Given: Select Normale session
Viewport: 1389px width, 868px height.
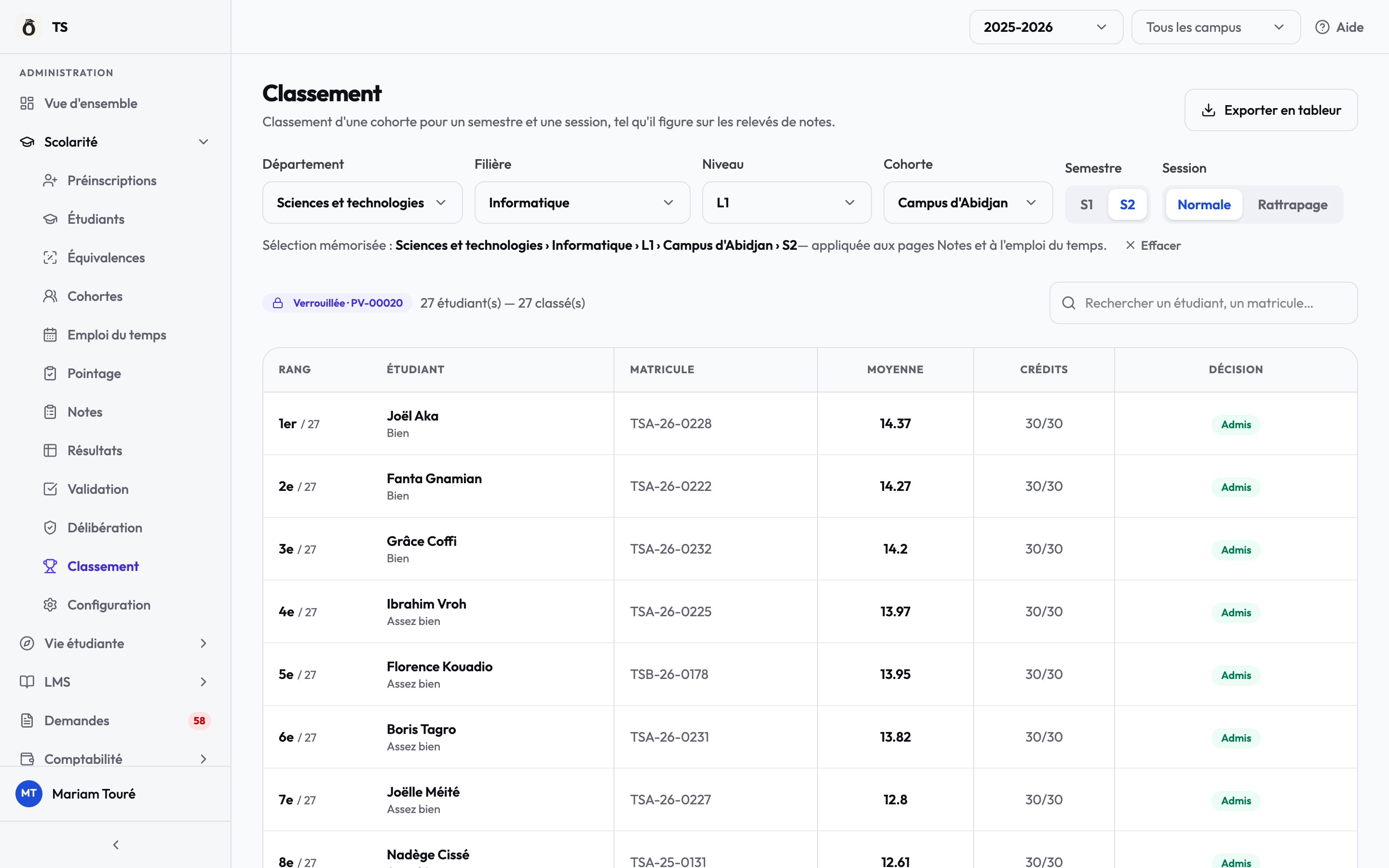Looking at the screenshot, I should point(1204,204).
